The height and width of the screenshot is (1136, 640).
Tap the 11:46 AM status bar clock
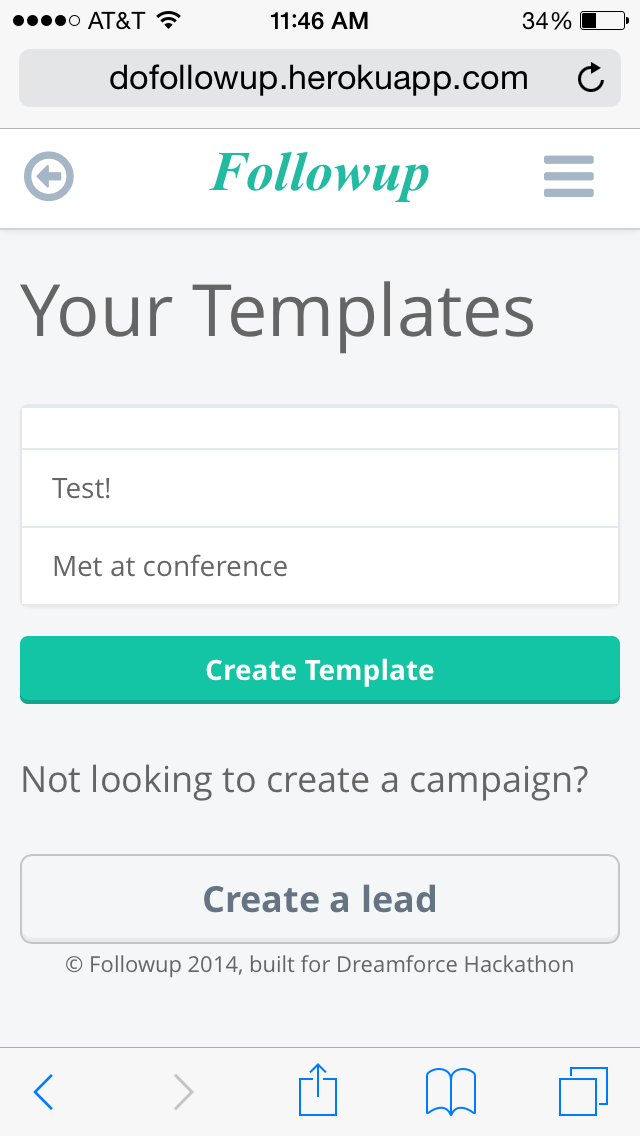pyautogui.click(x=319, y=20)
